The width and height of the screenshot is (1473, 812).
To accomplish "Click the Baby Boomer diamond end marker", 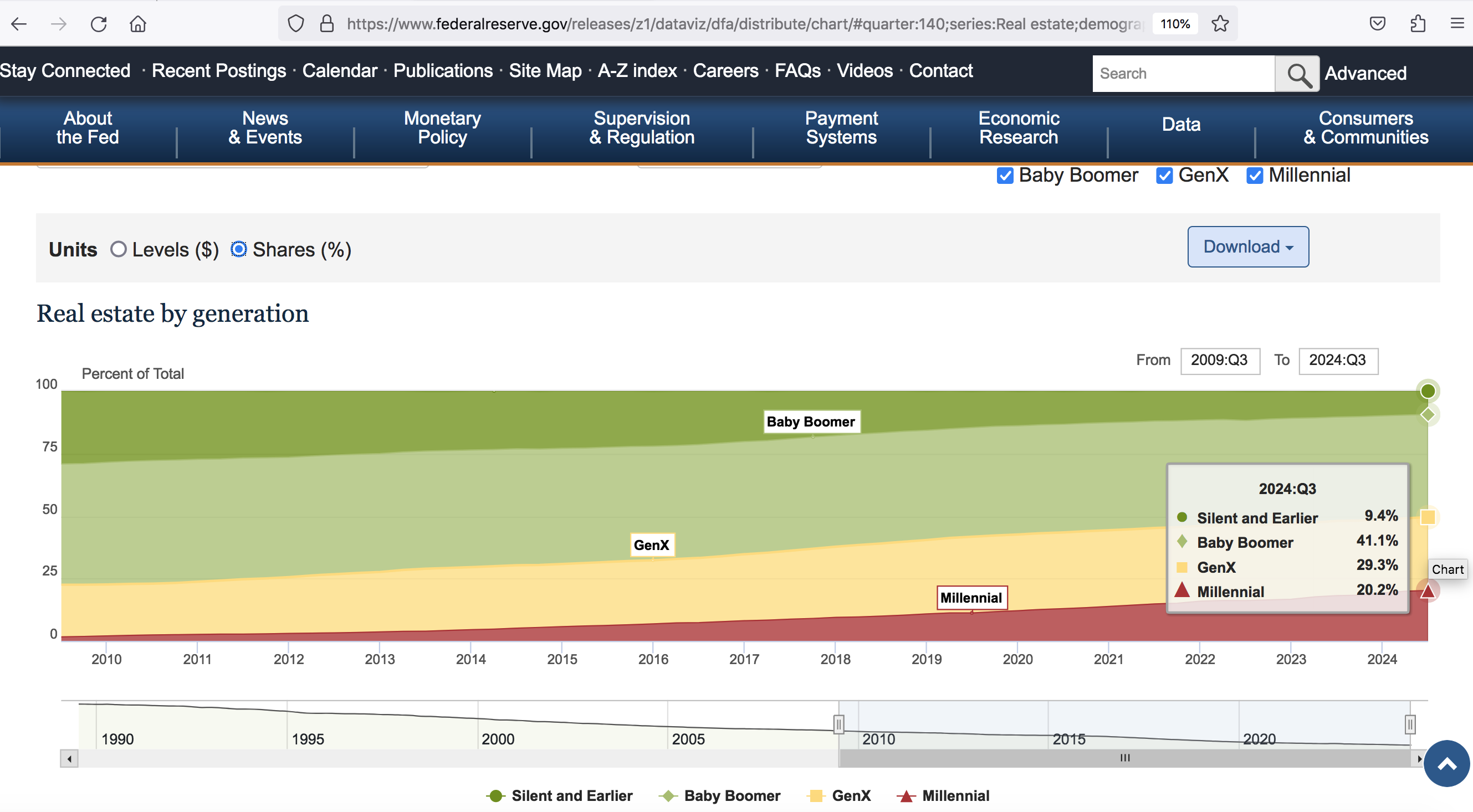I will pos(1428,414).
